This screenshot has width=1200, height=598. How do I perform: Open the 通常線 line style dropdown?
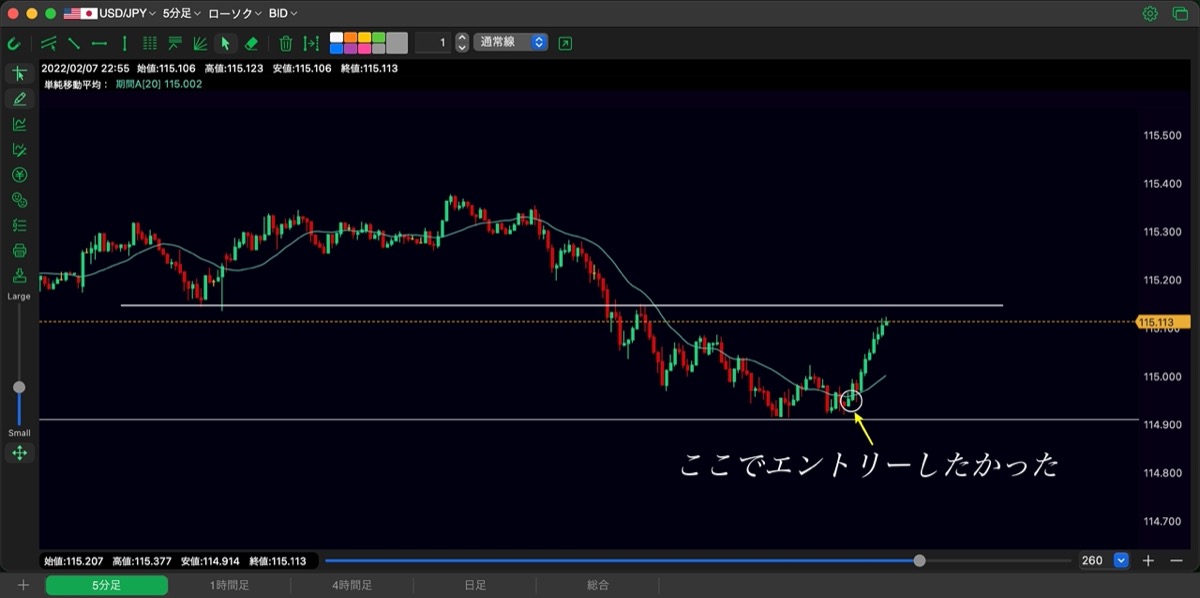(511, 43)
